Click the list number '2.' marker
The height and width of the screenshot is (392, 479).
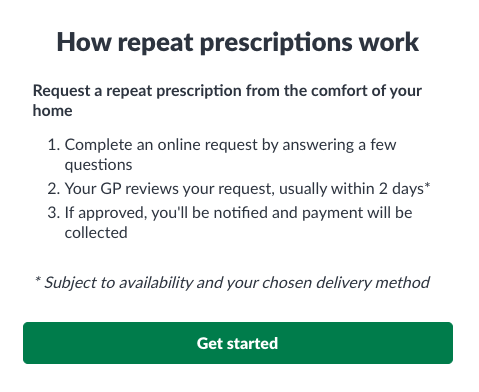point(54,189)
